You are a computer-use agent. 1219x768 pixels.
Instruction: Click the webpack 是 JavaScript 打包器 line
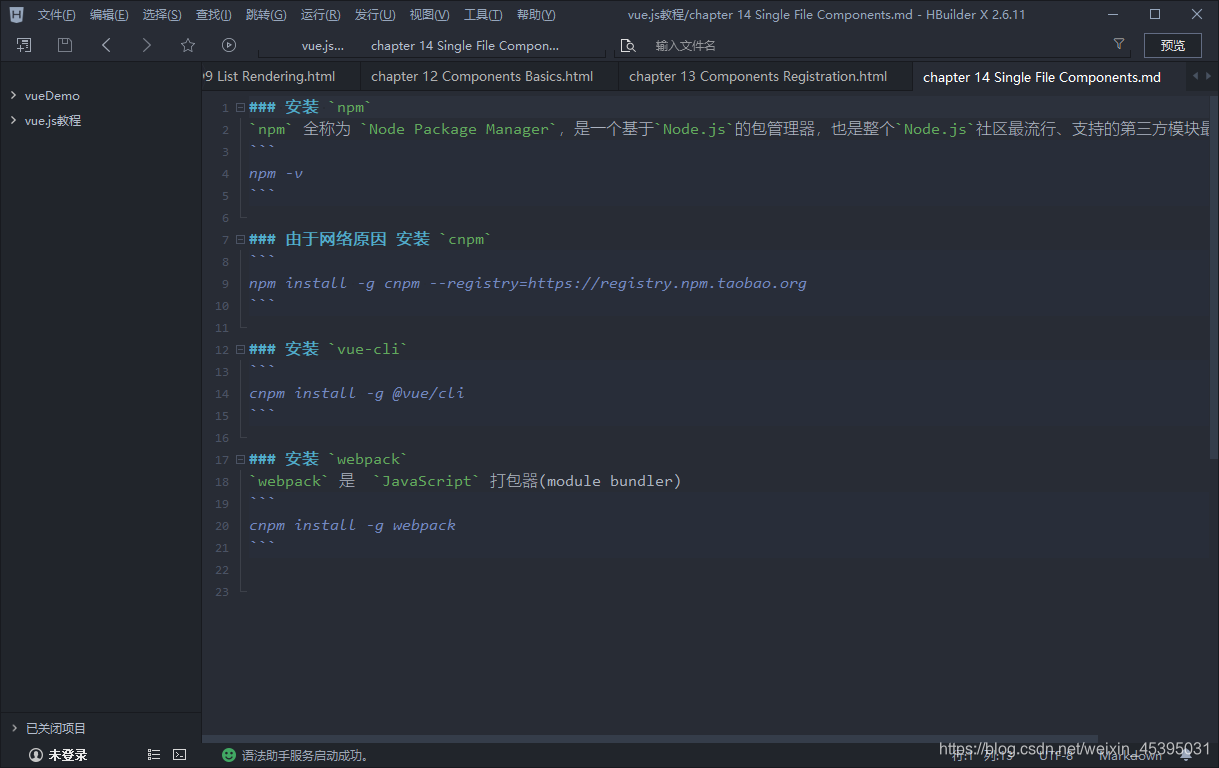click(x=465, y=481)
